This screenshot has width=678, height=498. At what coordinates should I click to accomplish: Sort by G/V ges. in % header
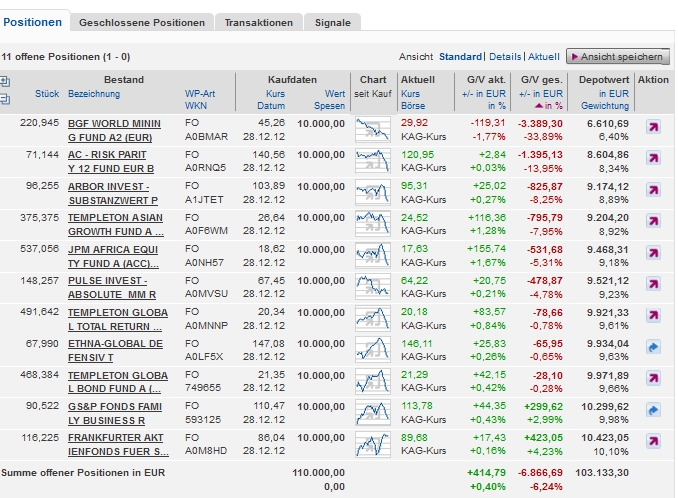(x=553, y=106)
